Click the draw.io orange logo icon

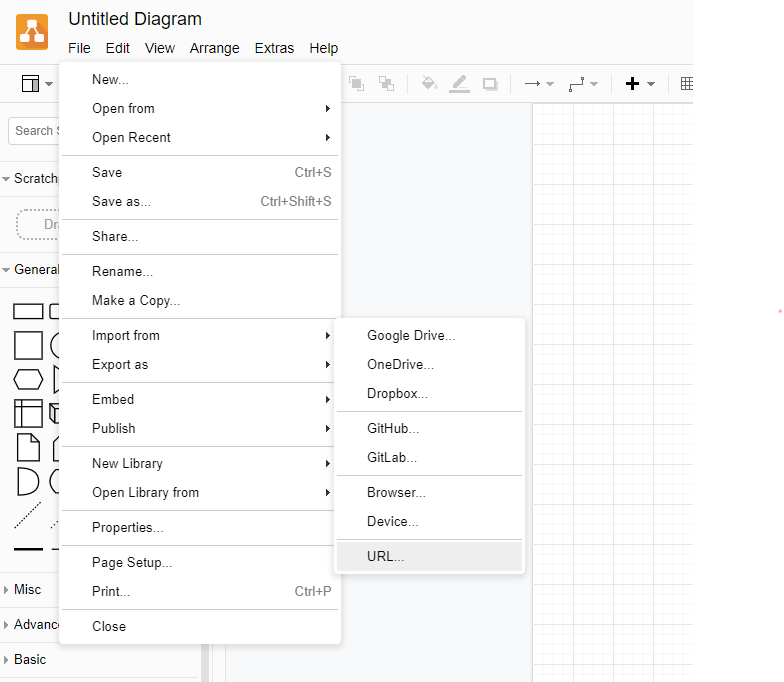click(32, 32)
